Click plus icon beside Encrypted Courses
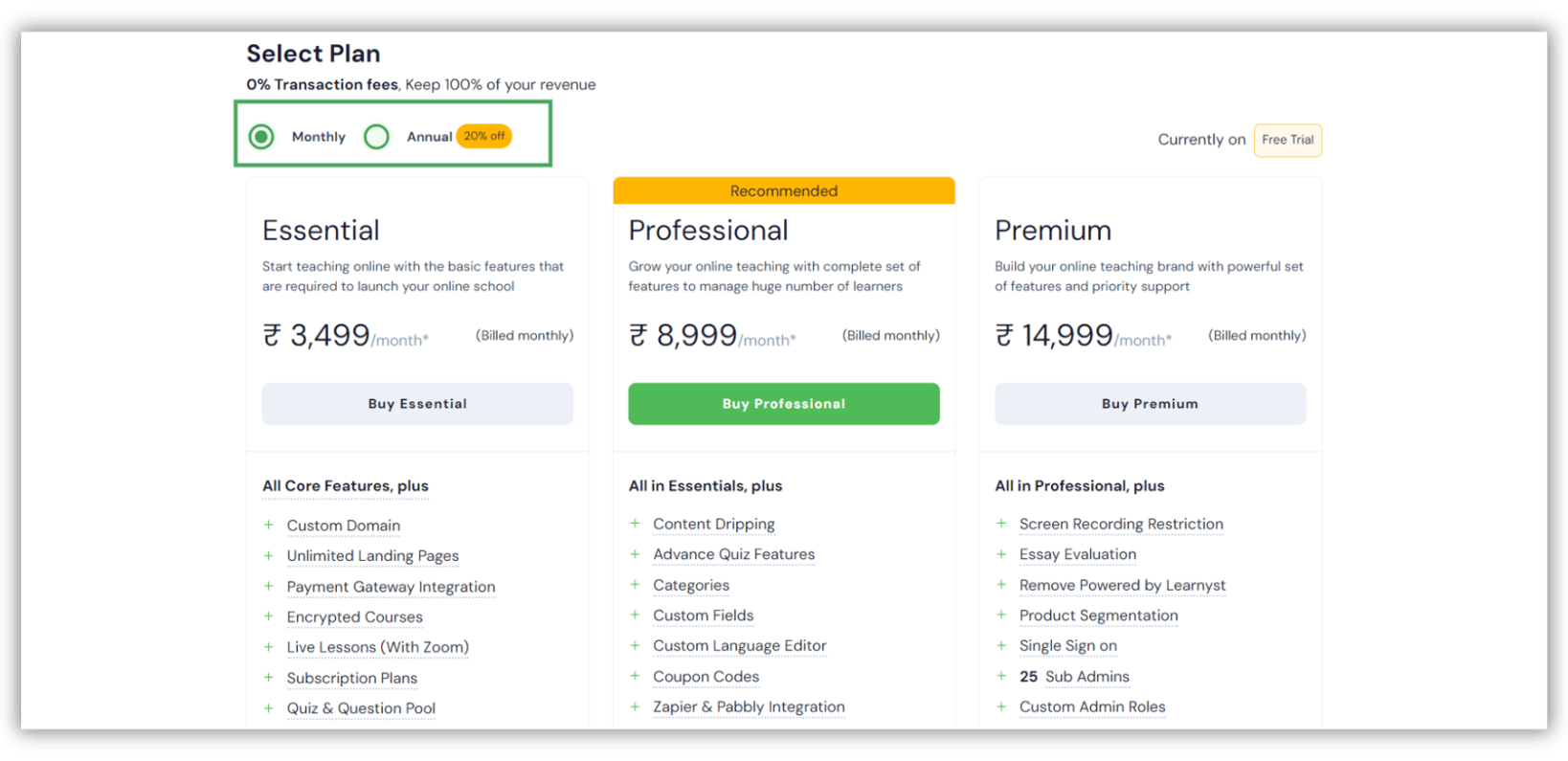Image resolution: width=1568 pixels, height=761 pixels. (x=269, y=617)
